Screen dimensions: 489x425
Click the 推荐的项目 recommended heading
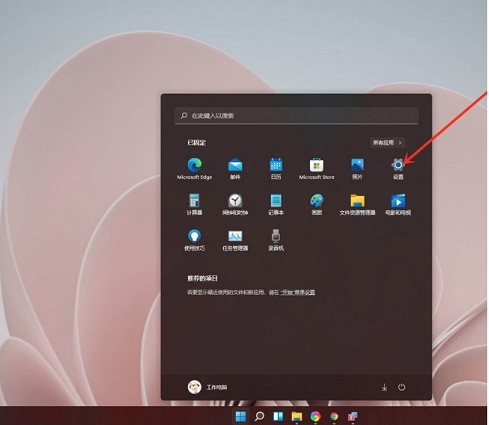[x=202, y=278]
